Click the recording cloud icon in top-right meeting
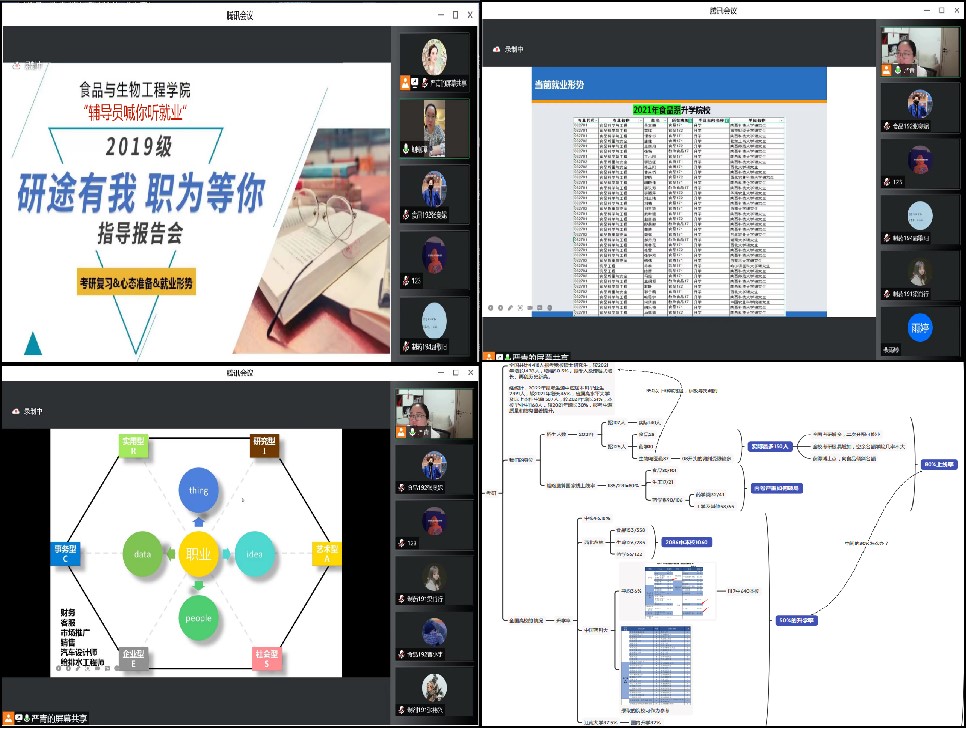Viewport: 967px width, 729px height. 496,49
